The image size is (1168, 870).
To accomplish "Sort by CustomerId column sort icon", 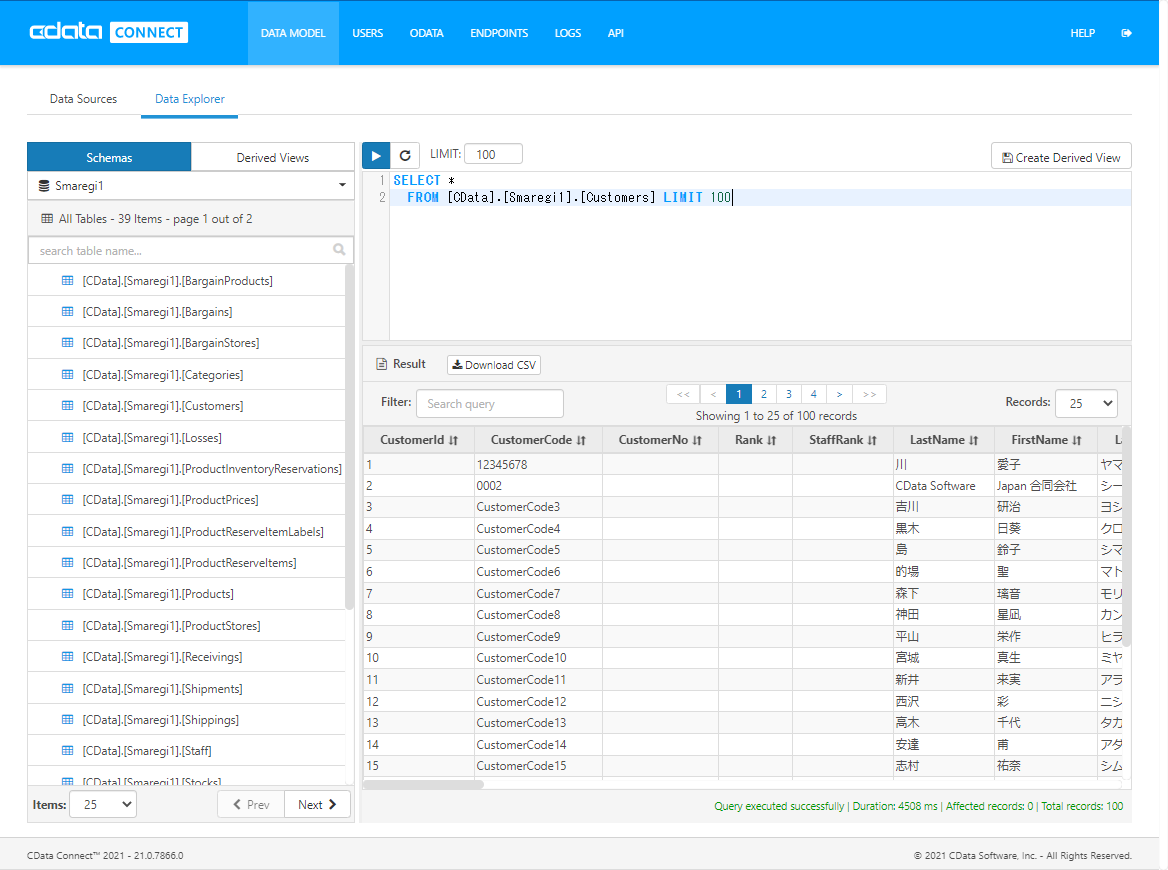I will click(454, 440).
